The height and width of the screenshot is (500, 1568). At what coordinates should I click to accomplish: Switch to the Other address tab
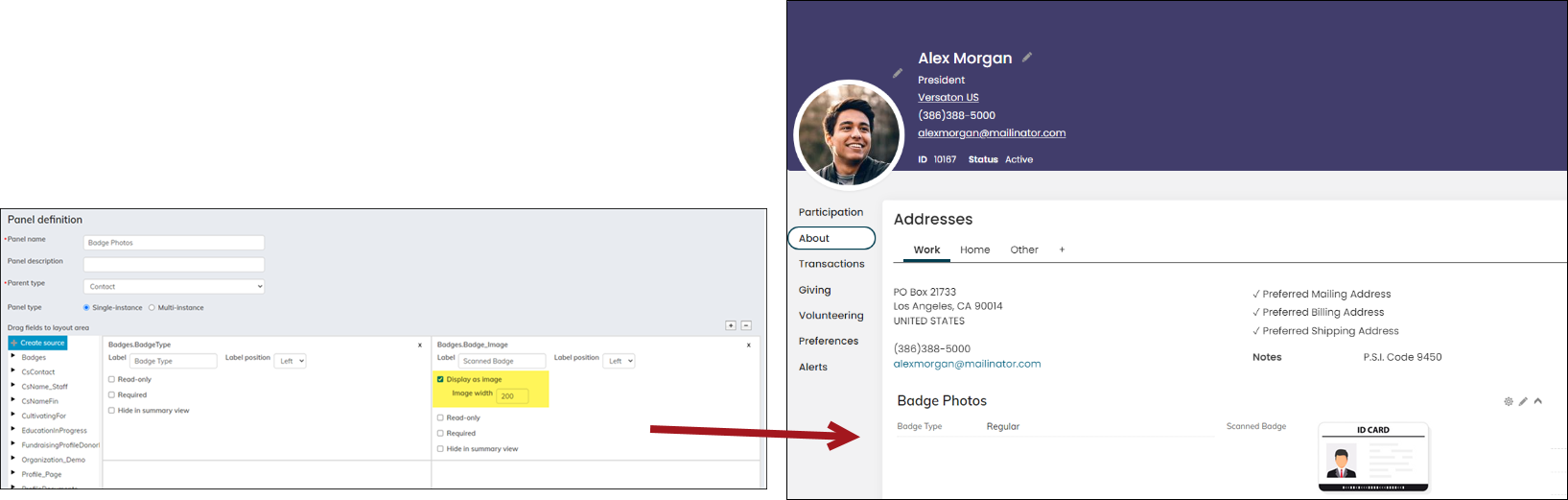point(1024,250)
